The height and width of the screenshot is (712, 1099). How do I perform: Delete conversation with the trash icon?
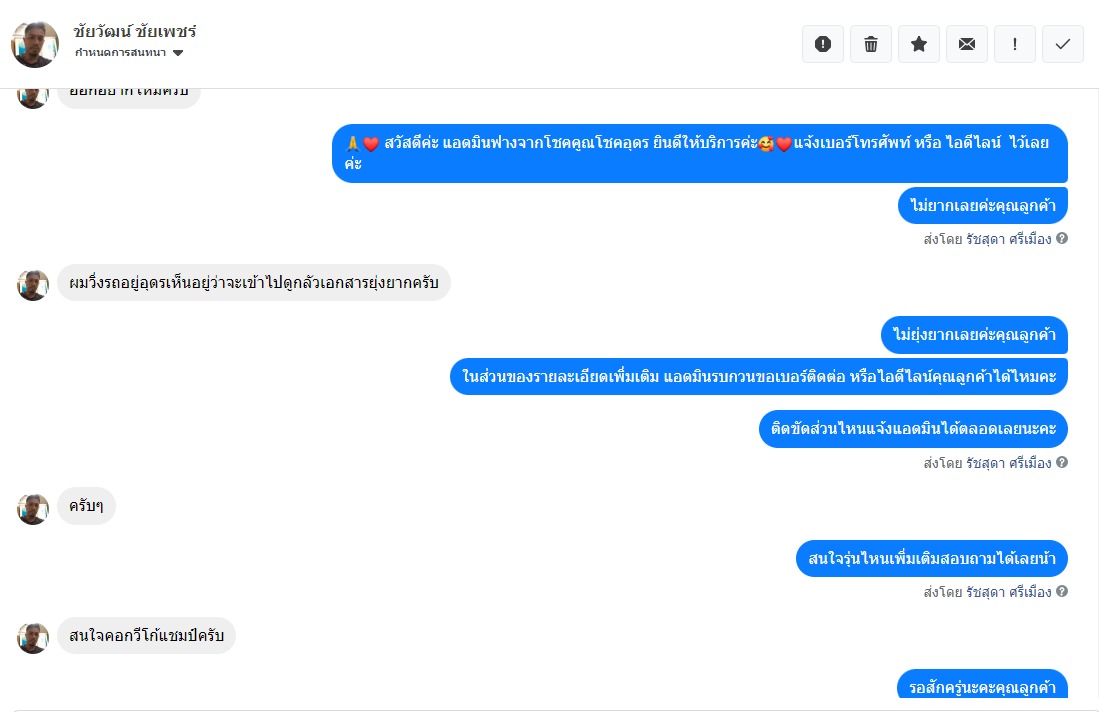[871, 44]
